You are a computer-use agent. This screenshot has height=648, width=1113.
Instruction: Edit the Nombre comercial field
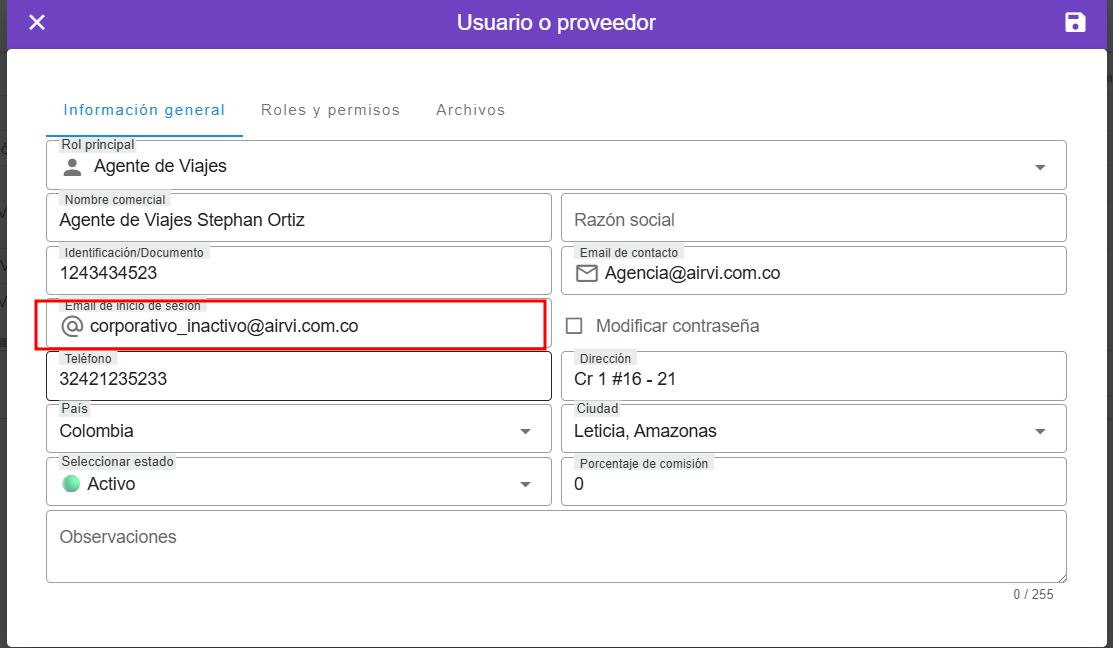299,219
